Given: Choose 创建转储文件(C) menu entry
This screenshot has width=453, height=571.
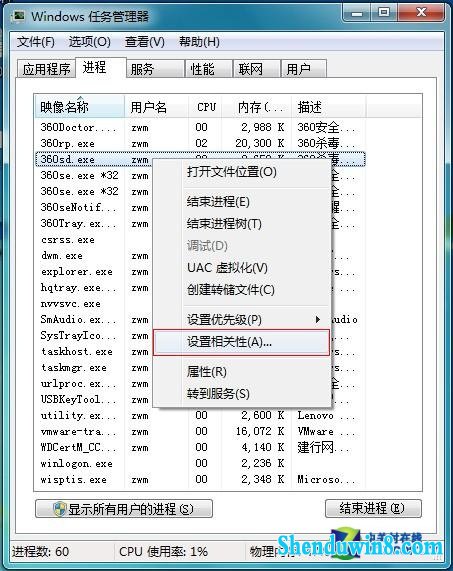Looking at the screenshot, I should [x=241, y=290].
